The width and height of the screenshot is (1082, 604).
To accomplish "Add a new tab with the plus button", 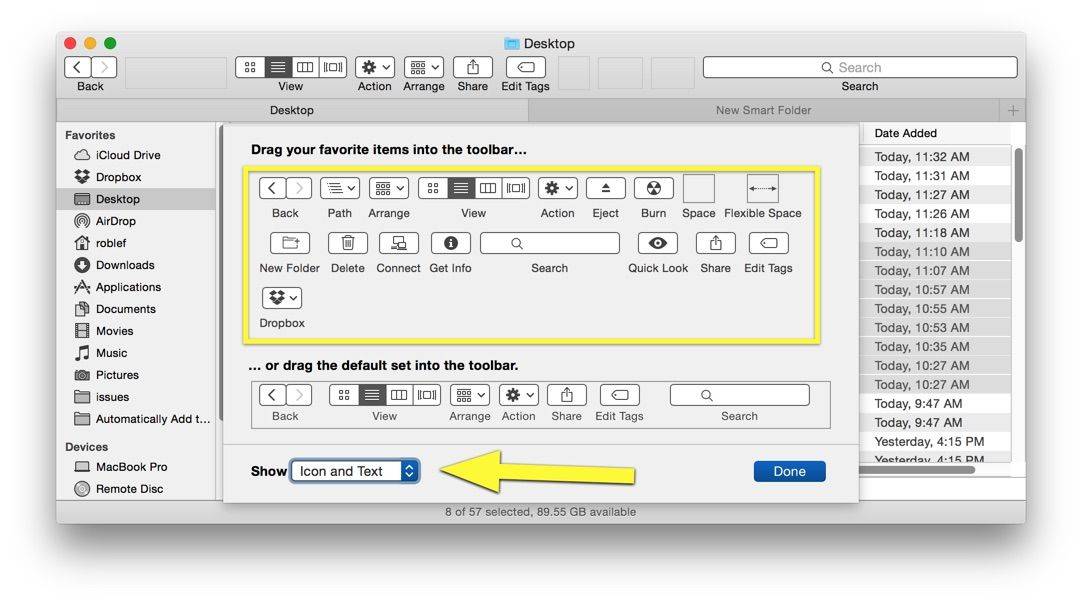I will coord(1012,110).
